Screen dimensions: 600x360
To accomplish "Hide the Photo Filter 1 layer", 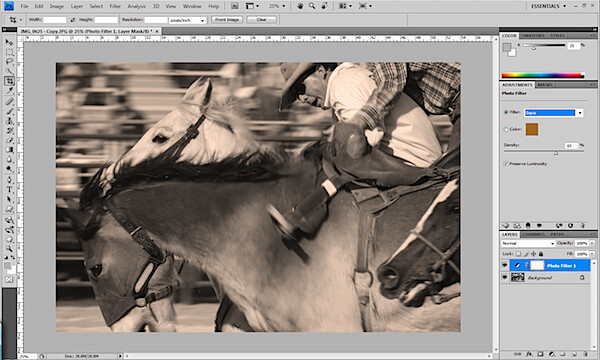I will (505, 265).
